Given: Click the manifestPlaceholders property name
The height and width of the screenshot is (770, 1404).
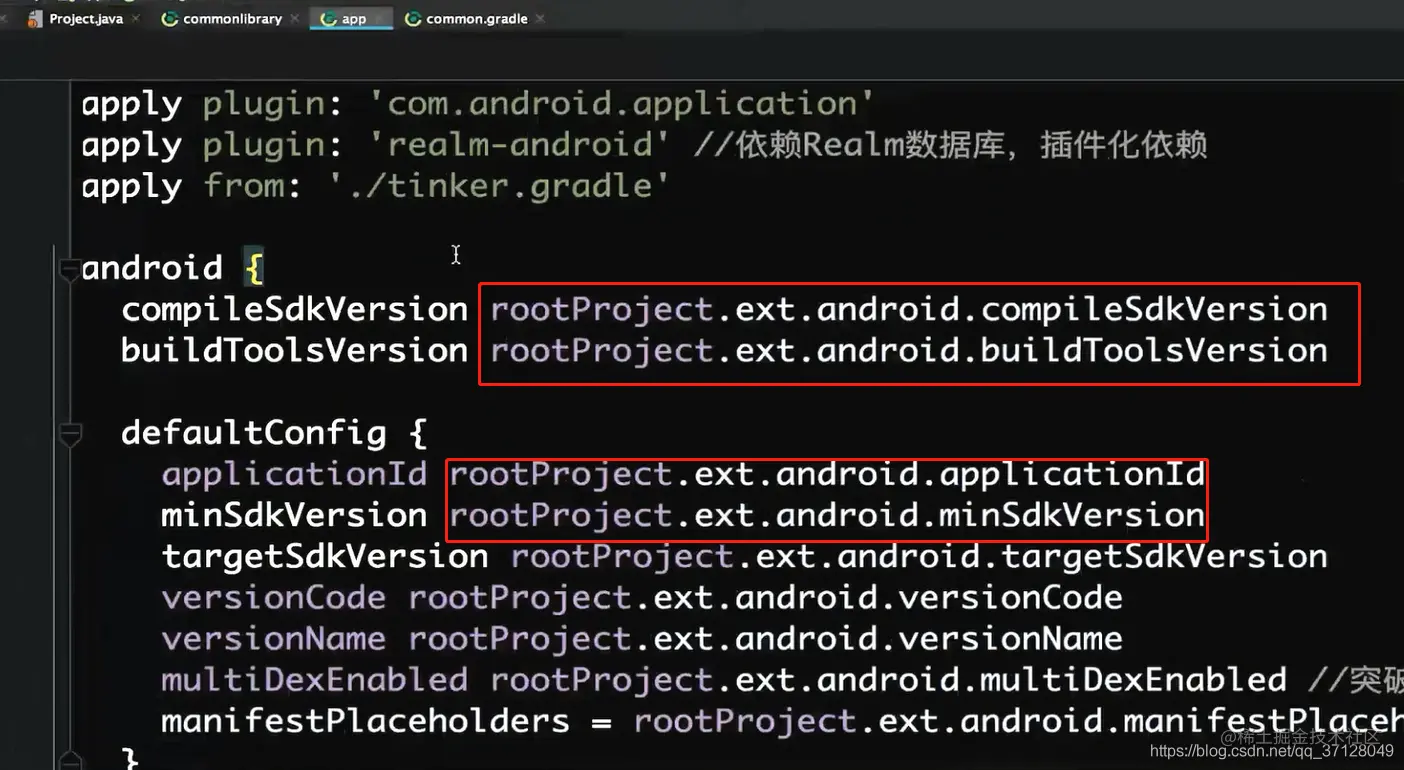Looking at the screenshot, I should click(x=365, y=720).
